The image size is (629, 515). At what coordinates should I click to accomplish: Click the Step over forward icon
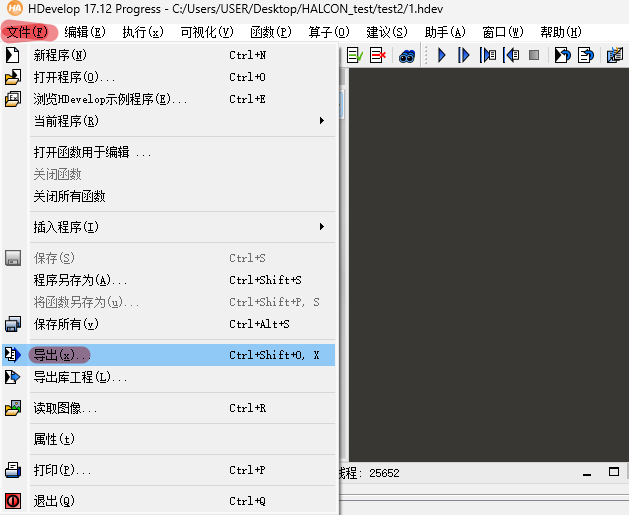pyautogui.click(x=488, y=55)
